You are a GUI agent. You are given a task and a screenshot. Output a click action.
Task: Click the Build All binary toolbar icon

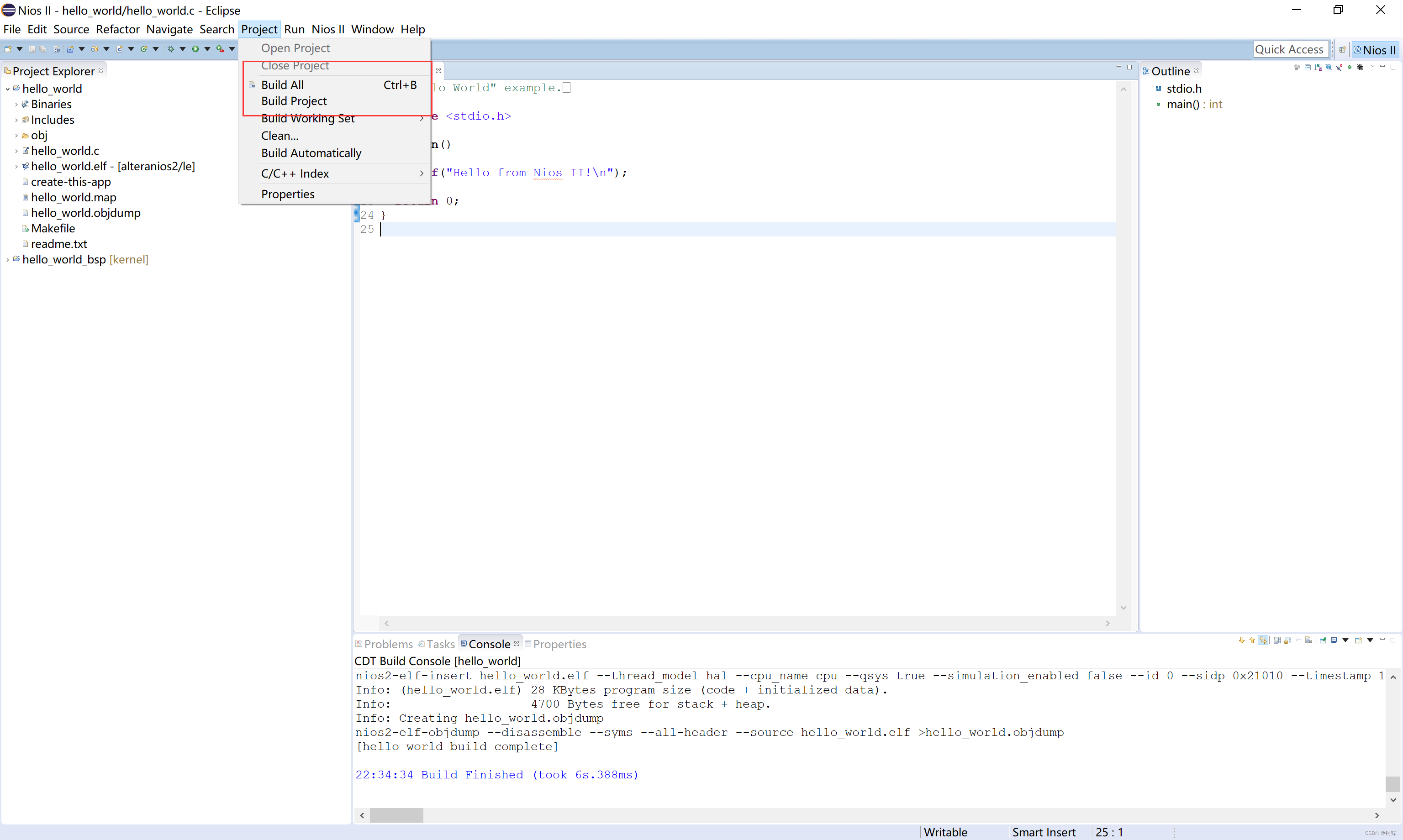[57, 49]
